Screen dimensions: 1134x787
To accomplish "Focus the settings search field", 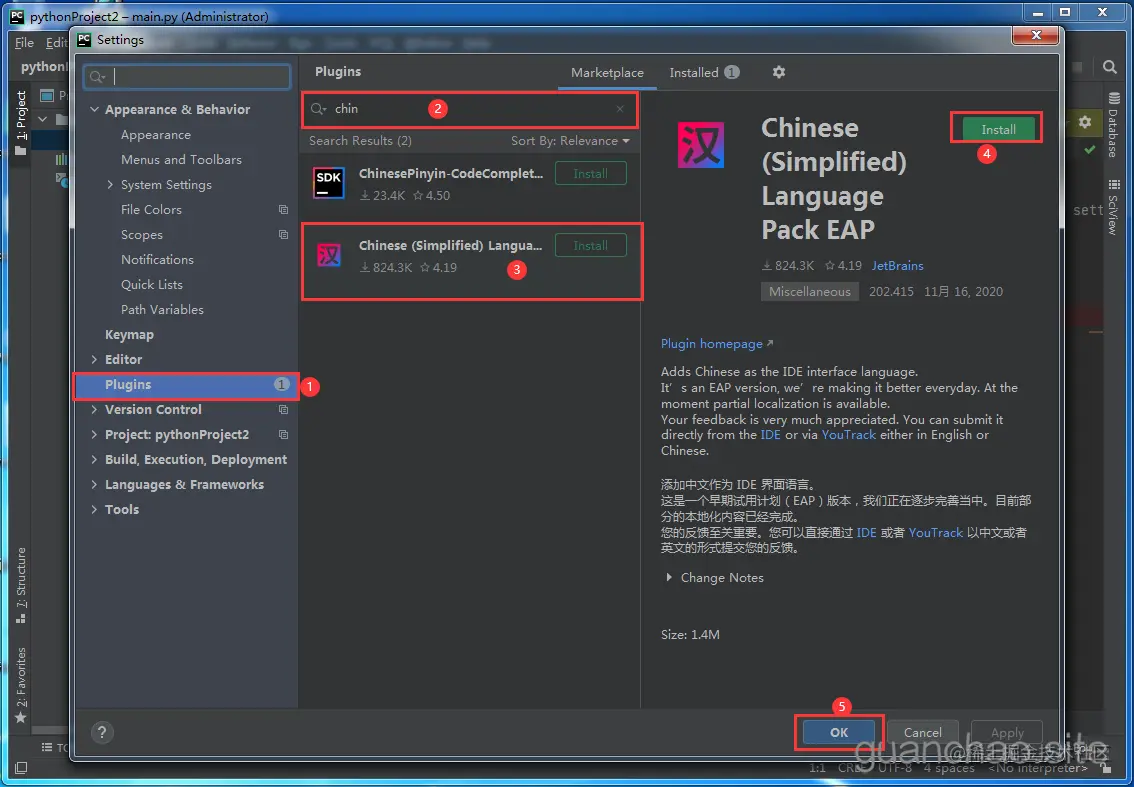I will 187,77.
